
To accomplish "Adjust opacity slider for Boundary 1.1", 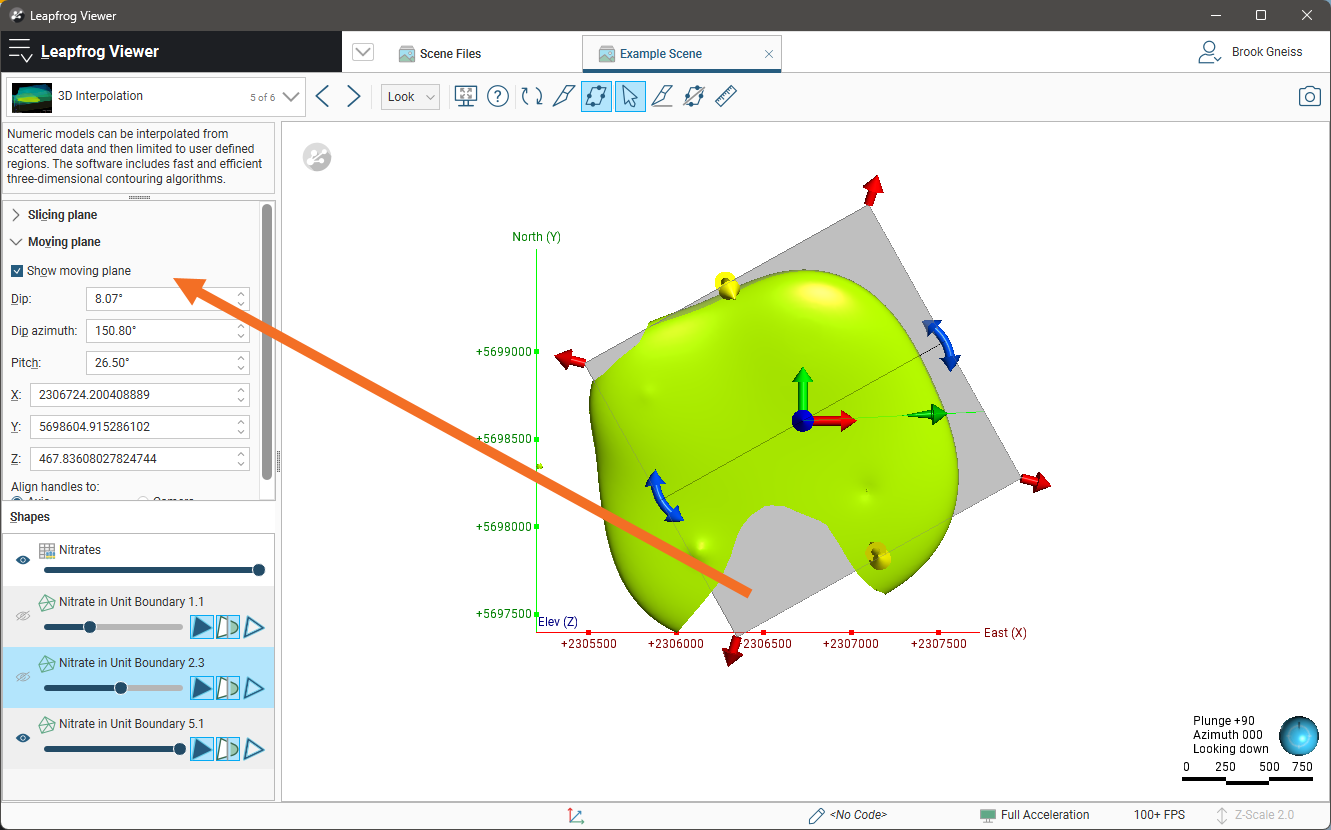I will pyautogui.click(x=114, y=627).
